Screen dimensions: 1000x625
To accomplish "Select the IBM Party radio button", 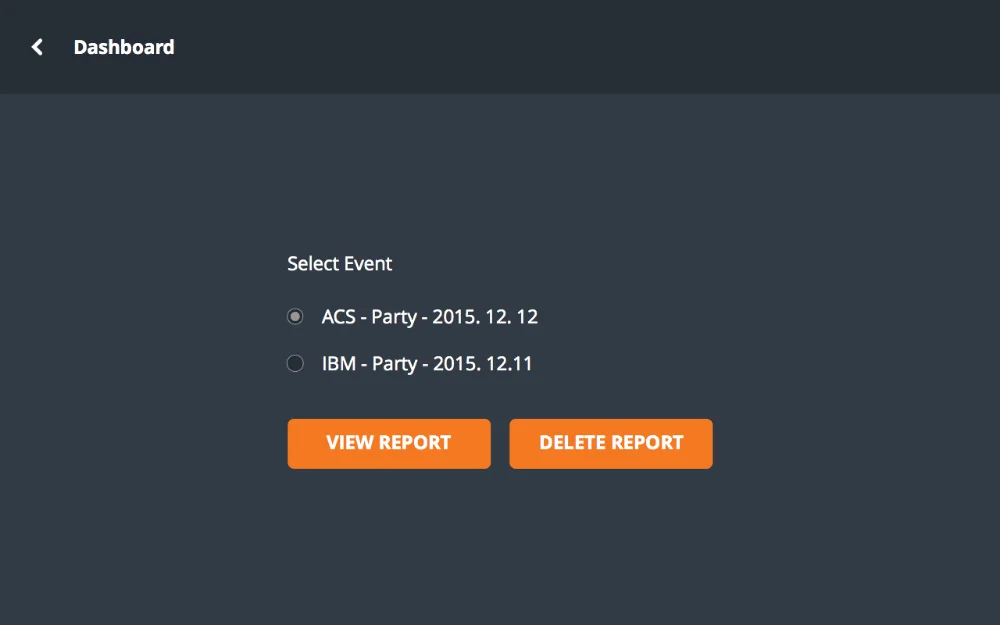I will (x=295, y=364).
